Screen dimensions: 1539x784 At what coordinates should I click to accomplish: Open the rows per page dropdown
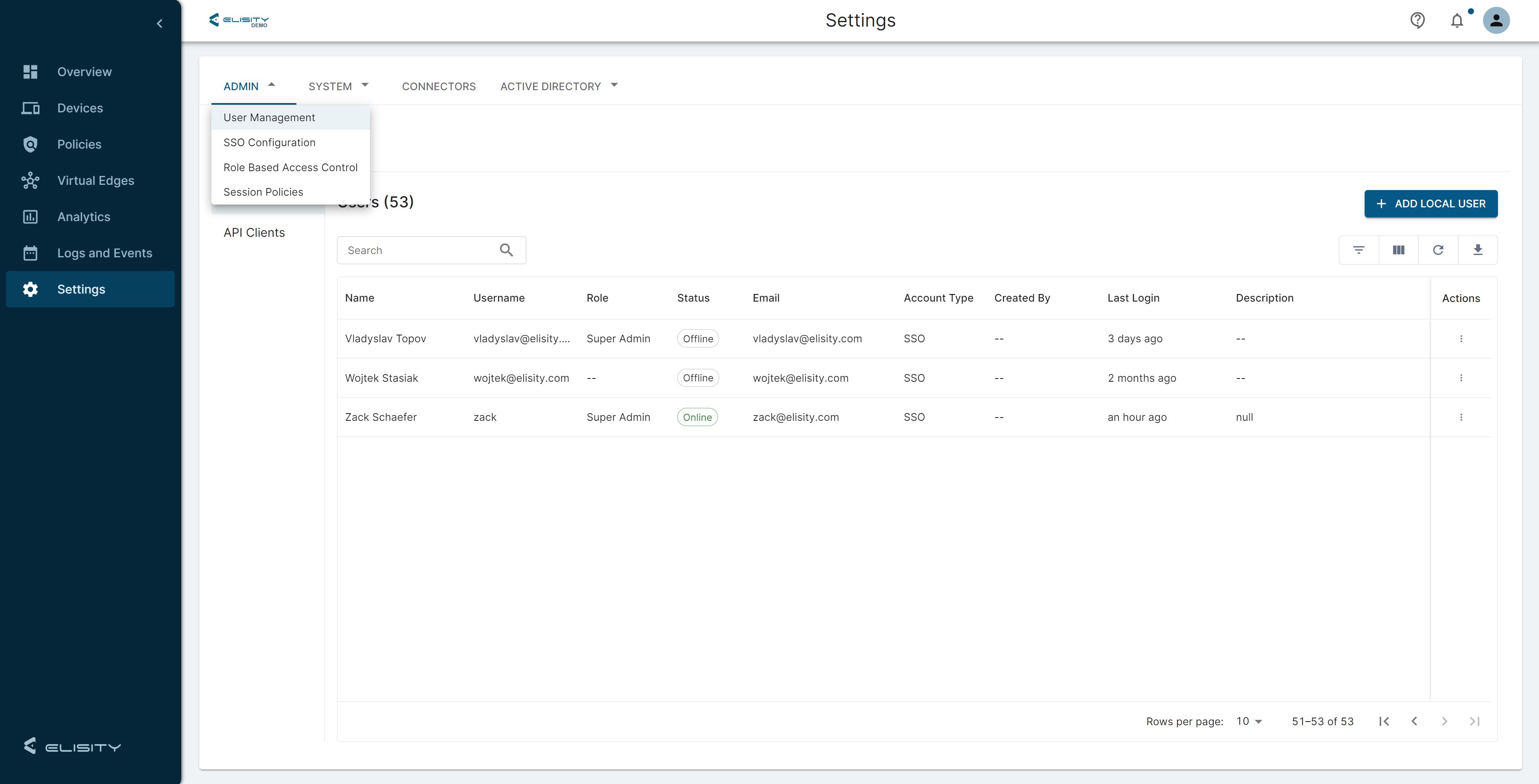tap(1249, 721)
